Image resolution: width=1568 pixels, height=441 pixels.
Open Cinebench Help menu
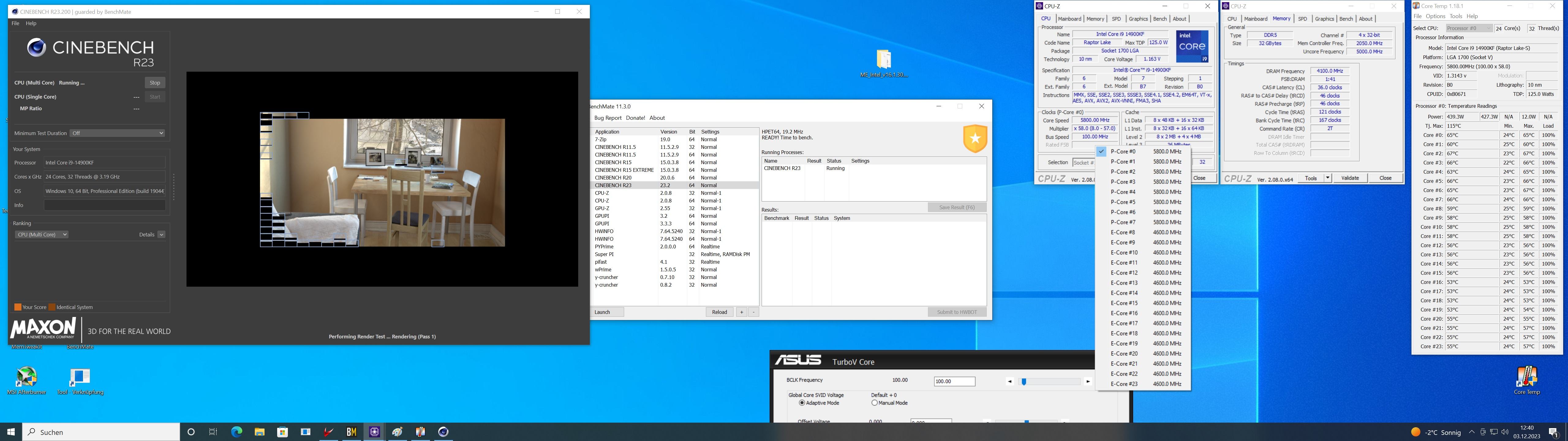click(x=31, y=23)
